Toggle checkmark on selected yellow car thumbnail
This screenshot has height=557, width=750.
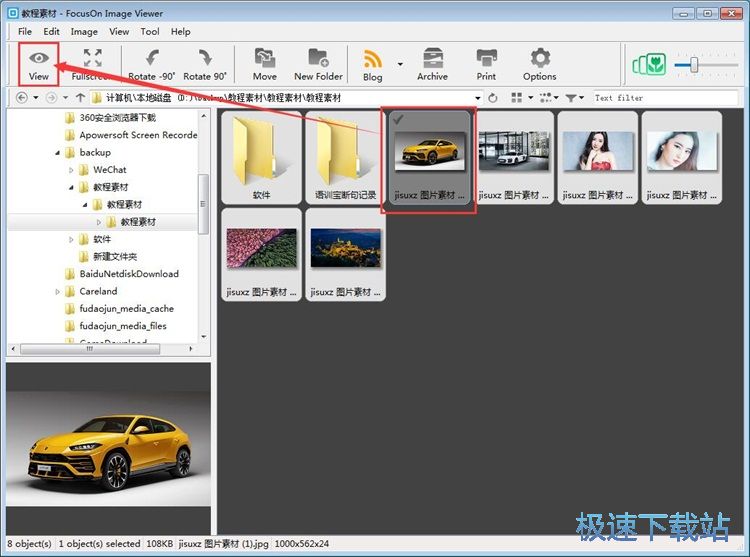[399, 120]
